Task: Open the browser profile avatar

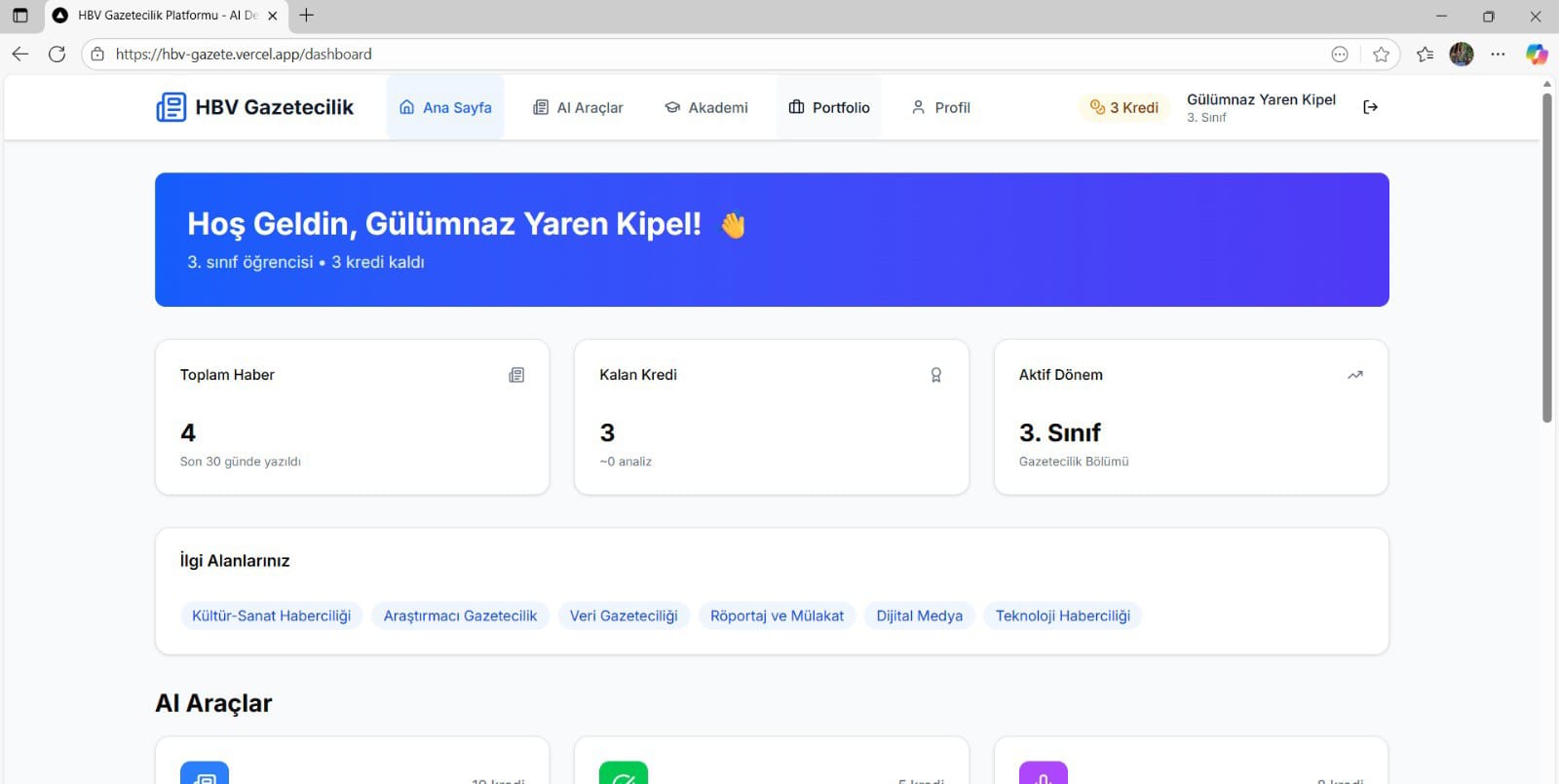Action: [x=1461, y=55]
